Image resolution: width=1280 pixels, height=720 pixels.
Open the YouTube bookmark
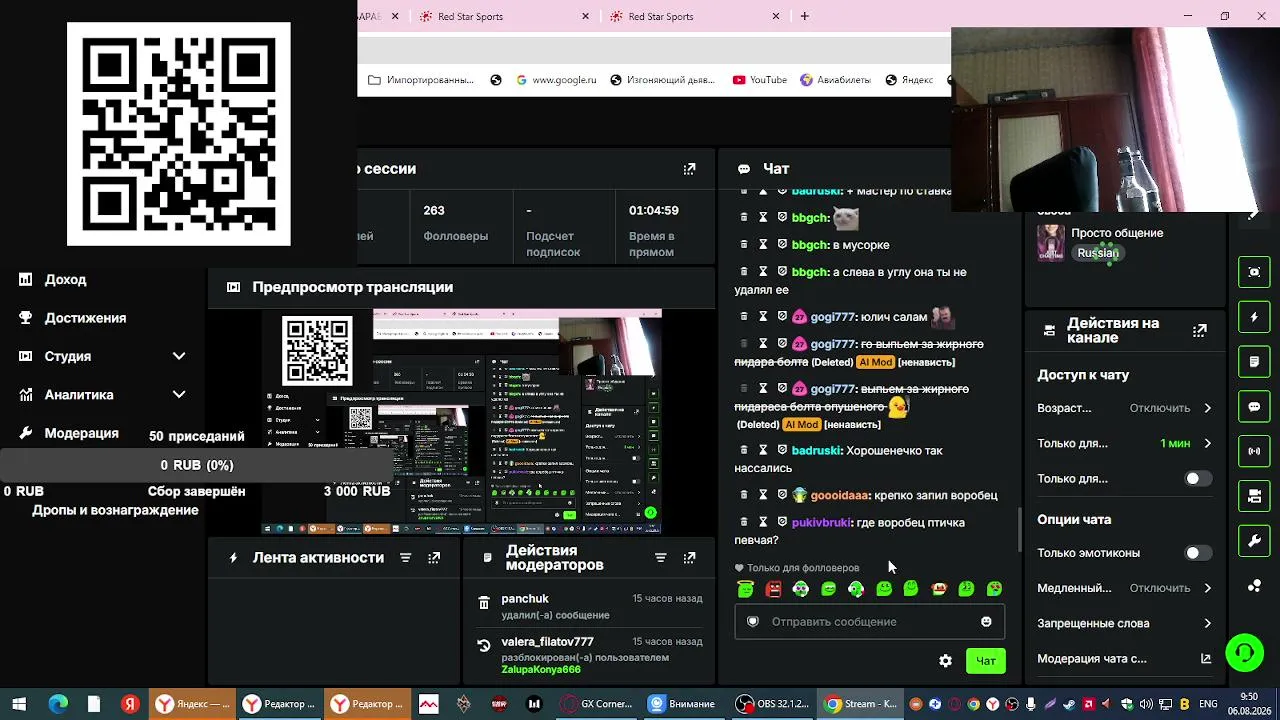759,80
